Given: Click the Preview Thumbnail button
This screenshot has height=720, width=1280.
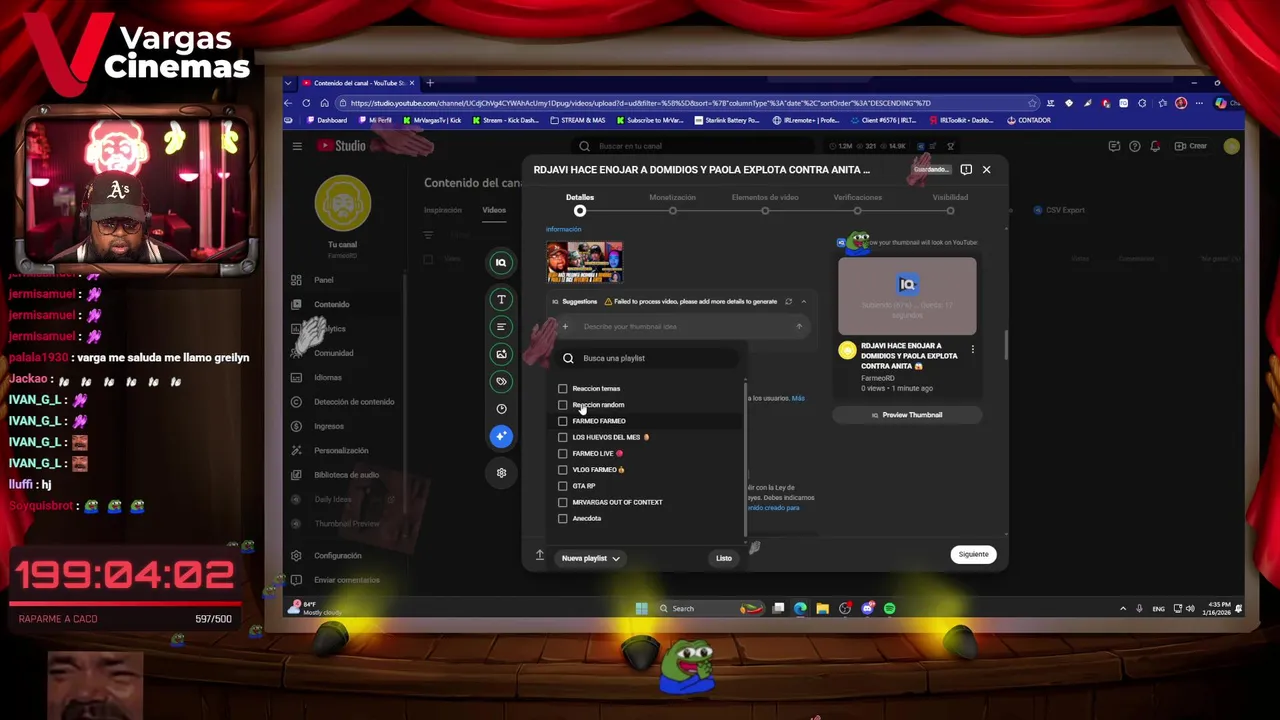Looking at the screenshot, I should (x=907, y=415).
